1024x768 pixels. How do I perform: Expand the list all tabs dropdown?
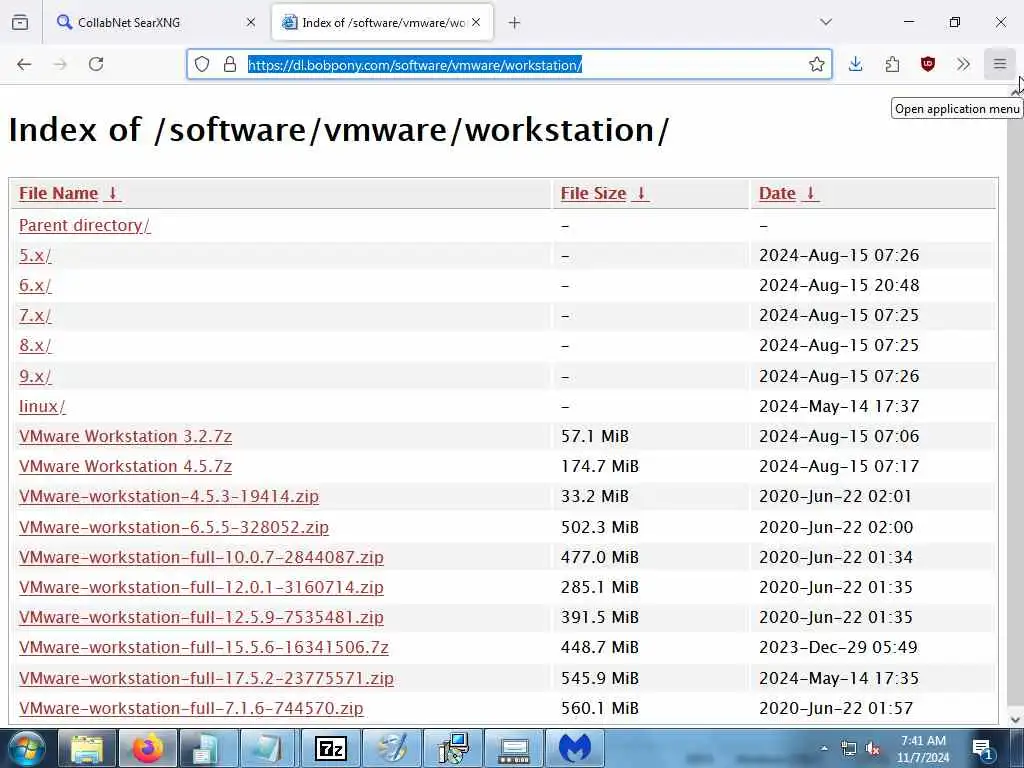(x=826, y=22)
